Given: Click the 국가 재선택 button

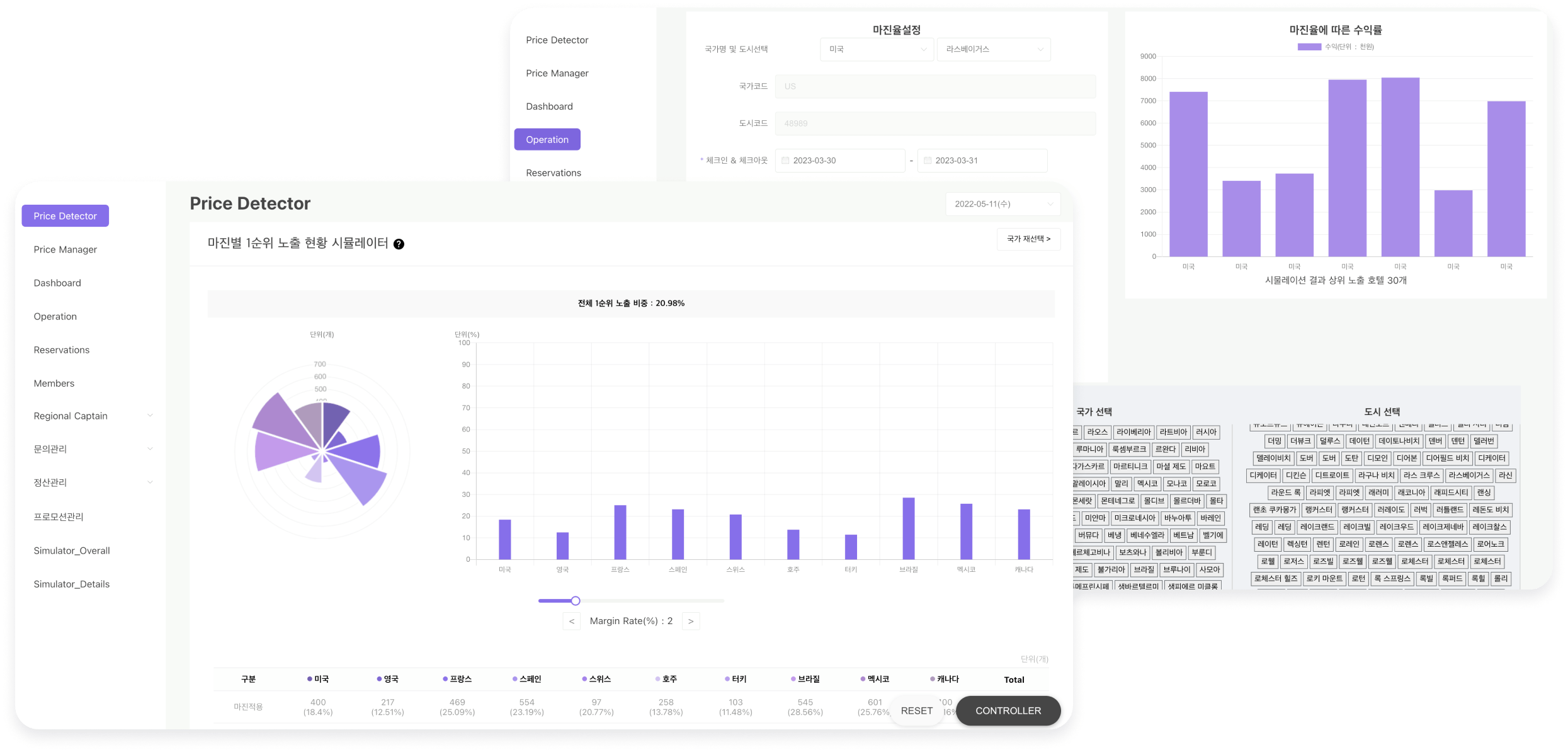Looking at the screenshot, I should [x=1028, y=239].
